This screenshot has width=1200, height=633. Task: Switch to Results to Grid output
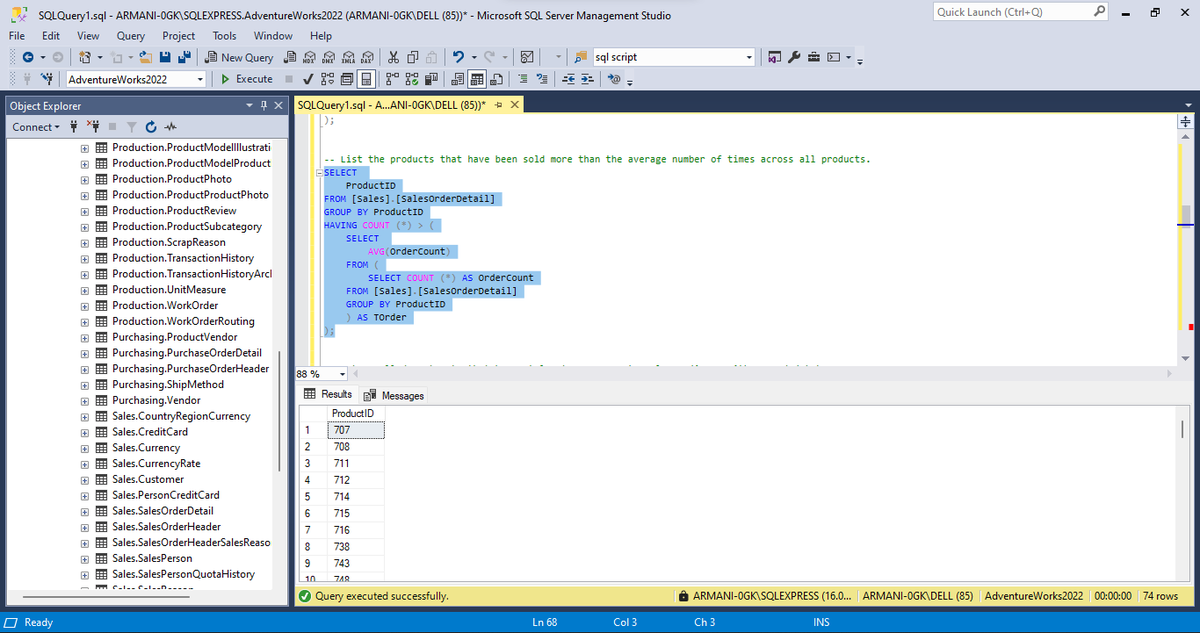click(x=477, y=79)
